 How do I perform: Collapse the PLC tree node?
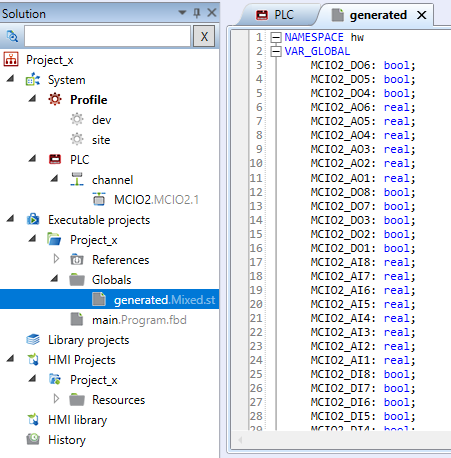pyautogui.click(x=32, y=158)
